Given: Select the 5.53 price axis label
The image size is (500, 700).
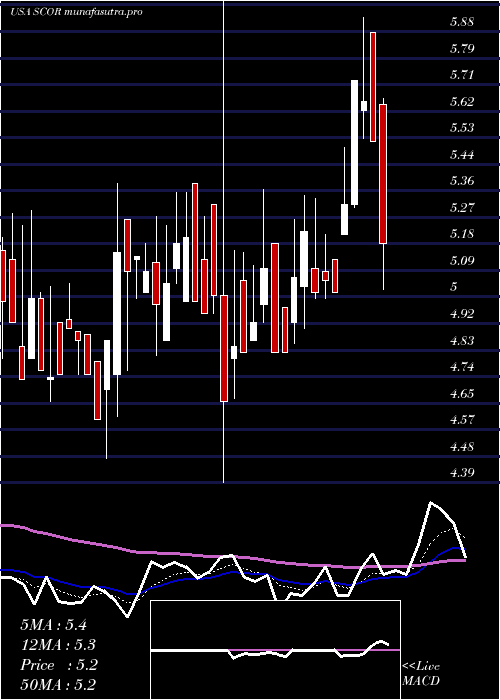Looking at the screenshot, I should click(x=462, y=128).
